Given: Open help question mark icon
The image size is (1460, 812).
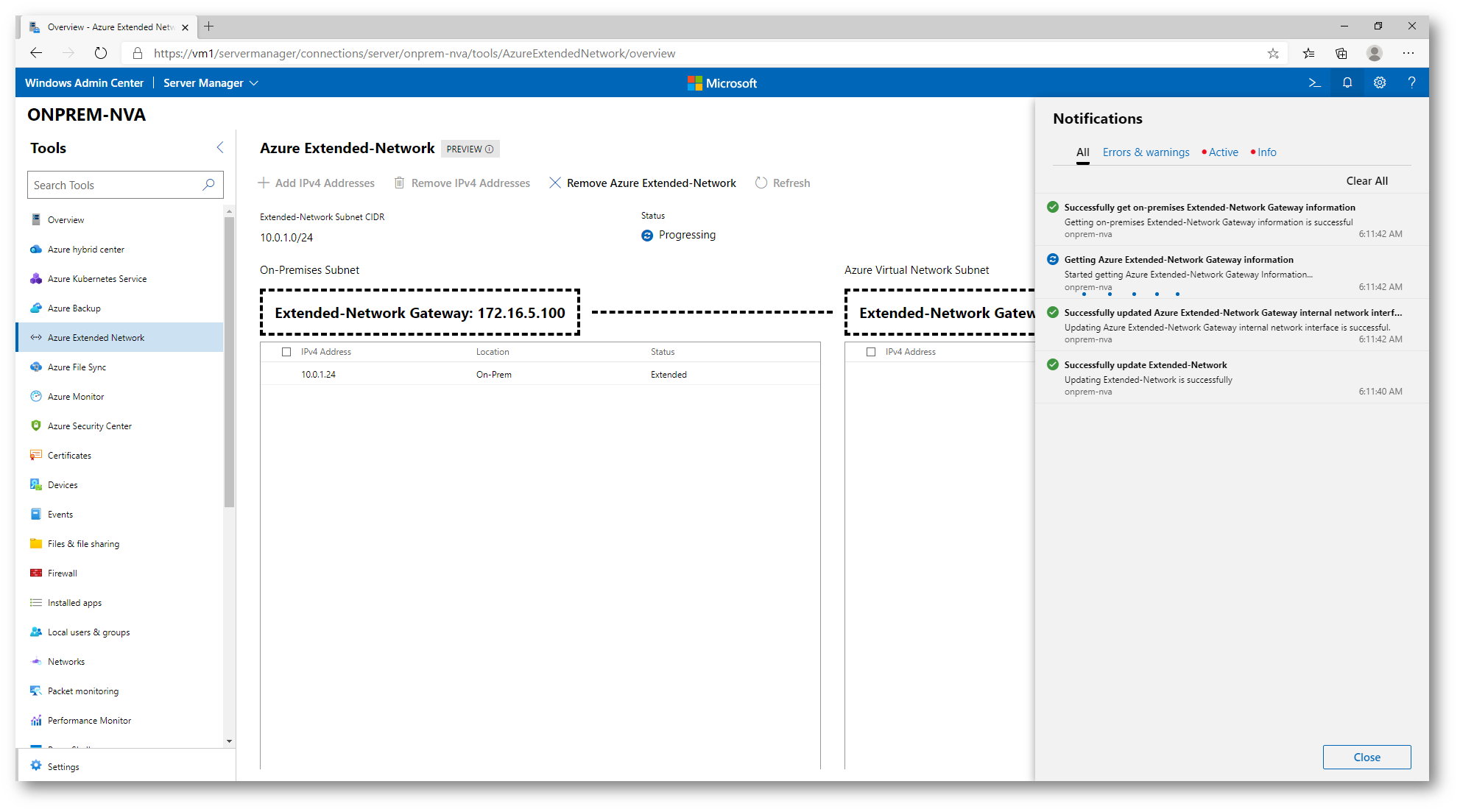Looking at the screenshot, I should click(1411, 83).
